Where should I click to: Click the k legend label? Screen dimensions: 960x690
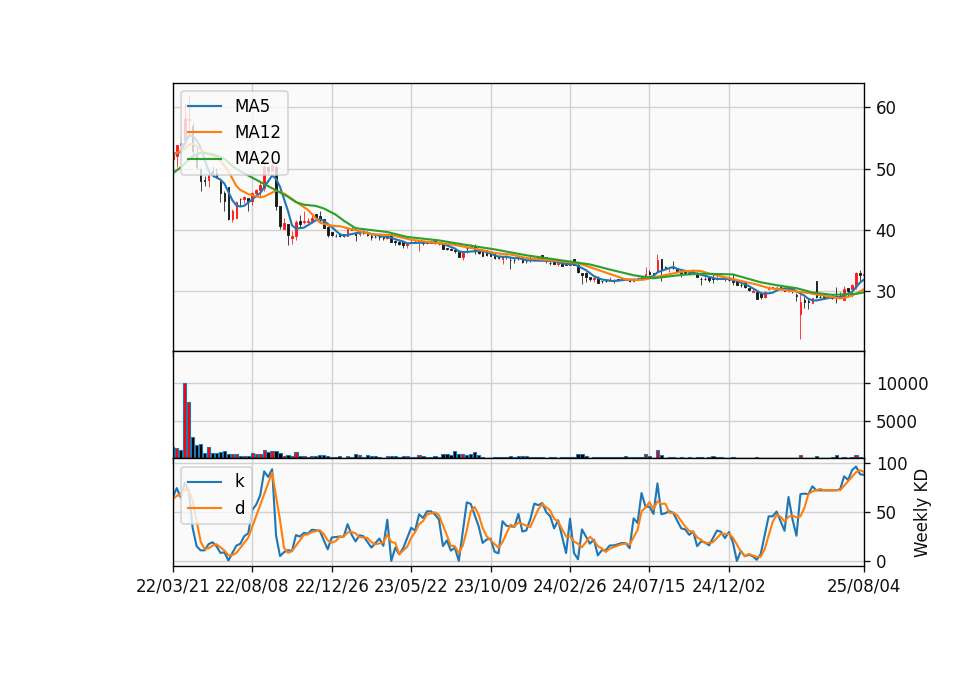(239, 481)
